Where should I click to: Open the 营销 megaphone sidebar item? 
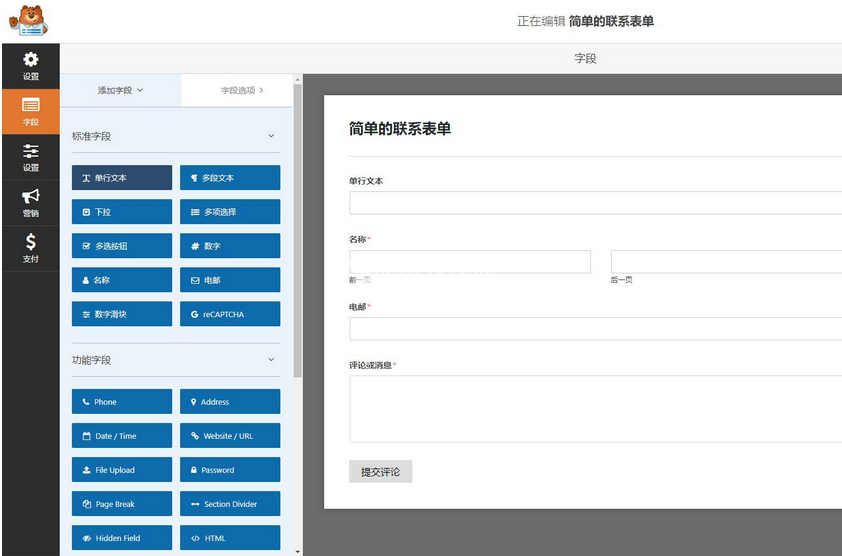click(31, 203)
